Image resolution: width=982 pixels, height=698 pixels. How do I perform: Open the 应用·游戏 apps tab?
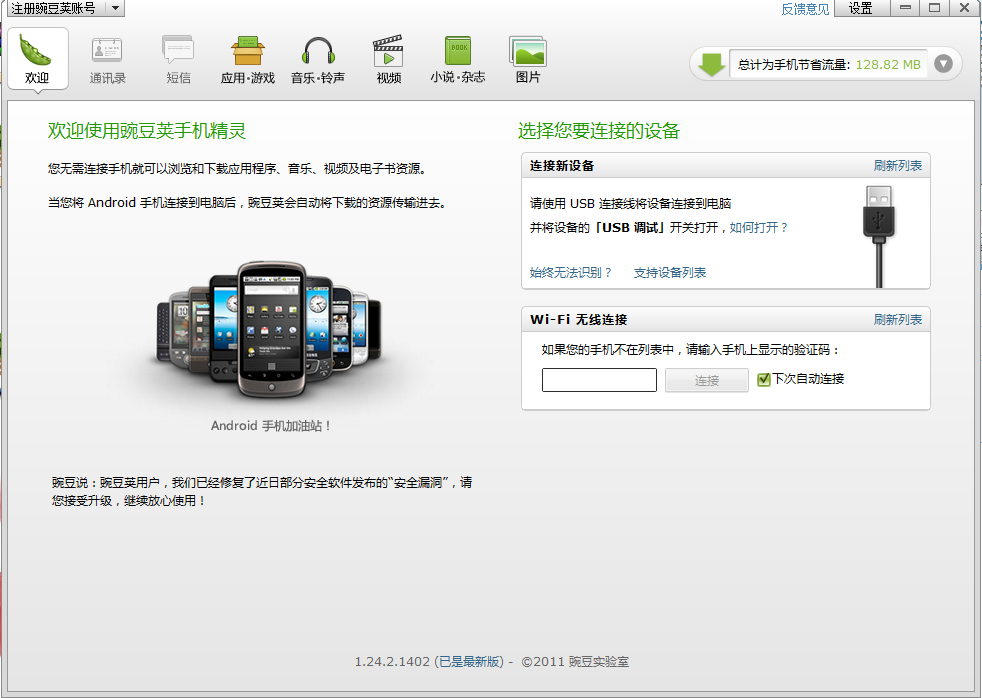[248, 59]
